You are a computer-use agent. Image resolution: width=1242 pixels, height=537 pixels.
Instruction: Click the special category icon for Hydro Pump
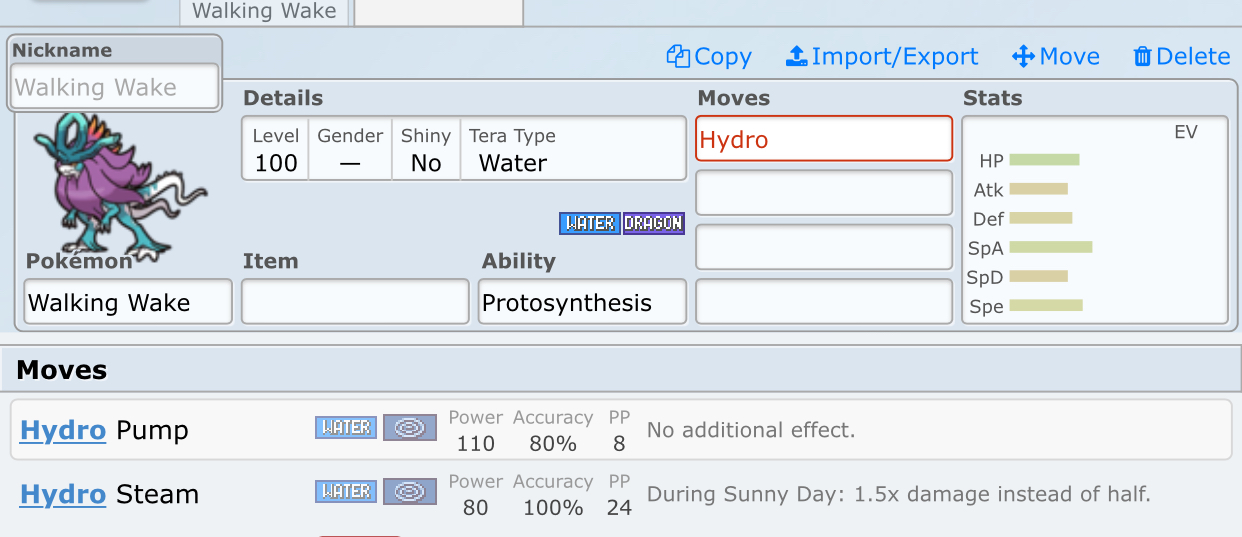click(x=410, y=428)
